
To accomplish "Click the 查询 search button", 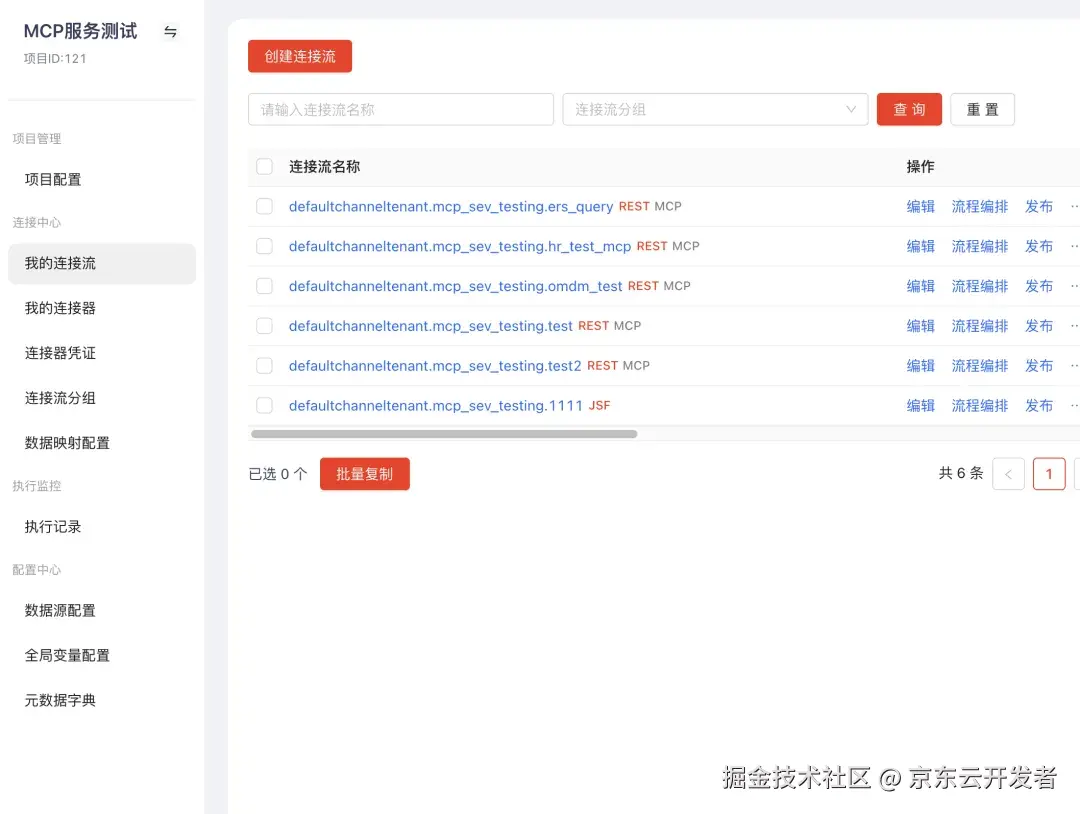I will pos(909,109).
